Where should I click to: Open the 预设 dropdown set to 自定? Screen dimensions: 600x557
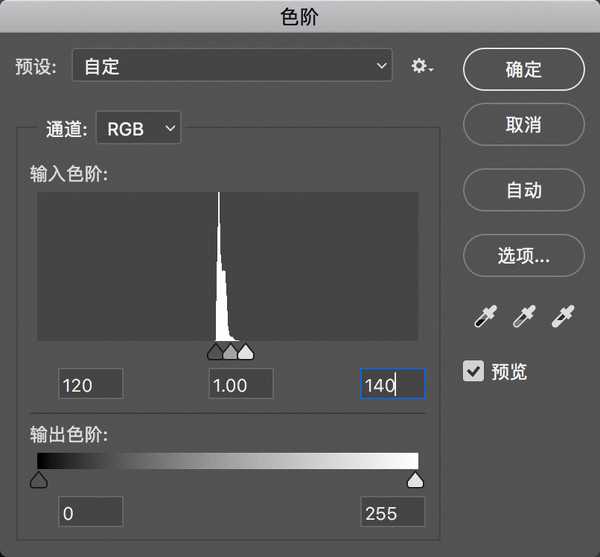[233, 67]
